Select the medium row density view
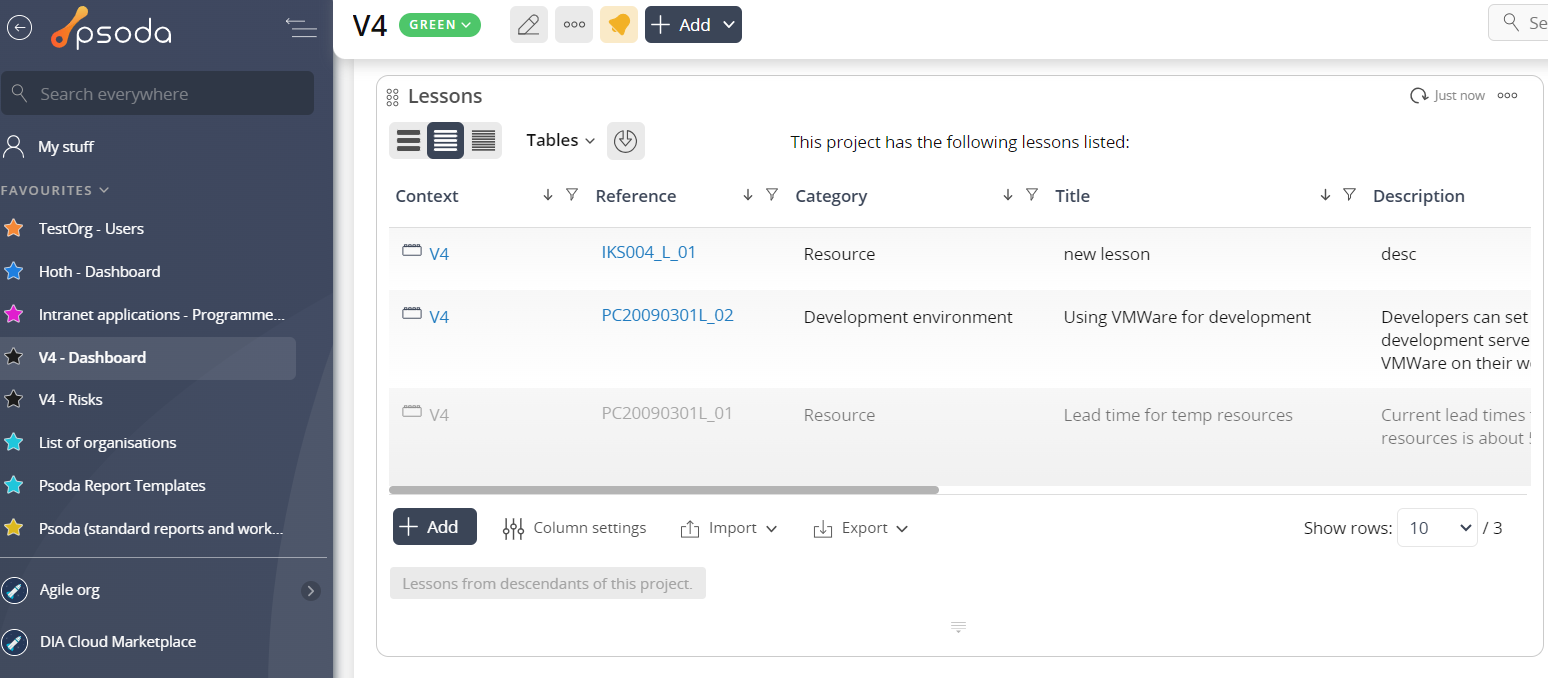The width and height of the screenshot is (1548, 678). click(445, 141)
